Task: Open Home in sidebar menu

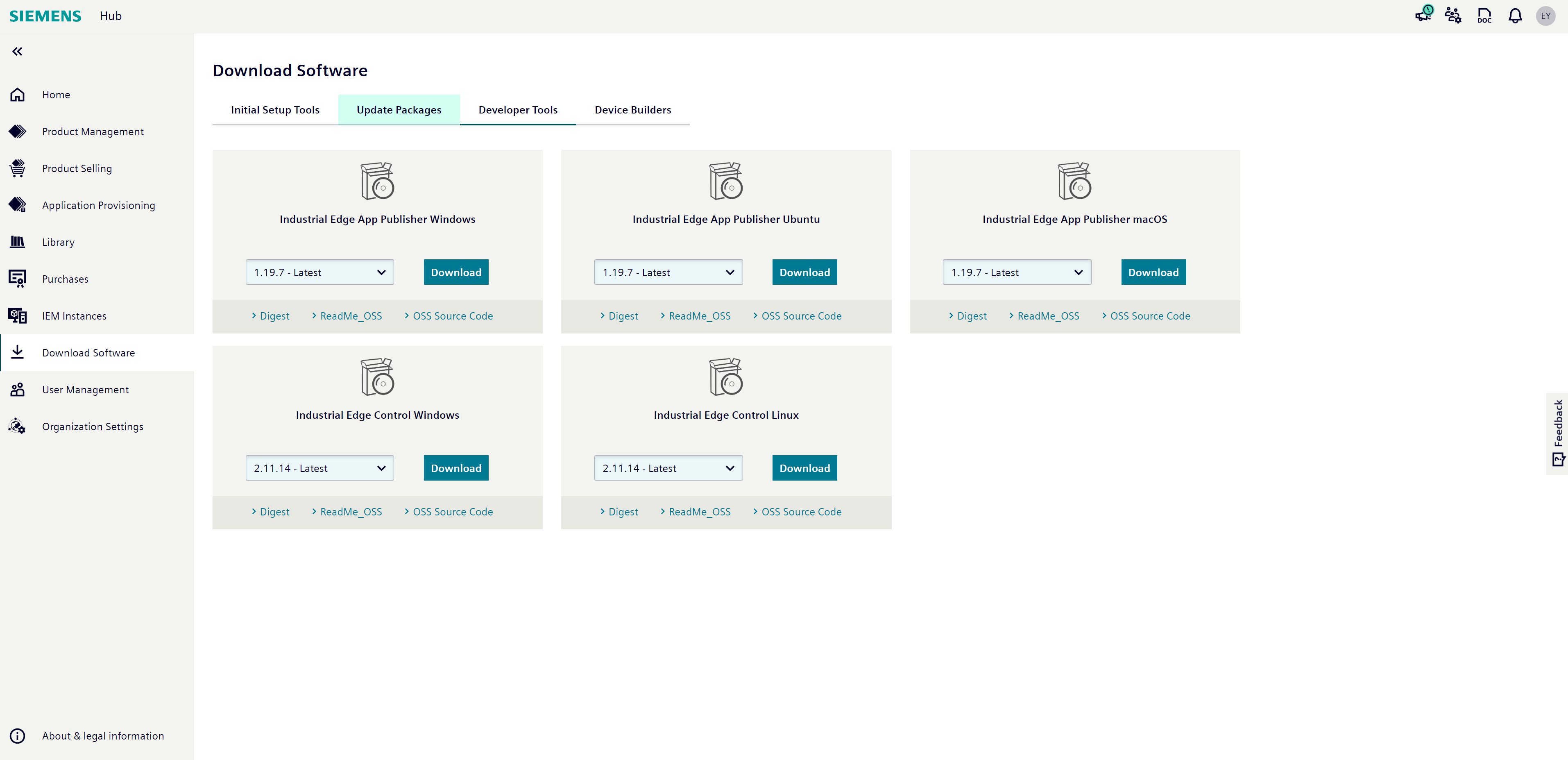Action: [97, 94]
